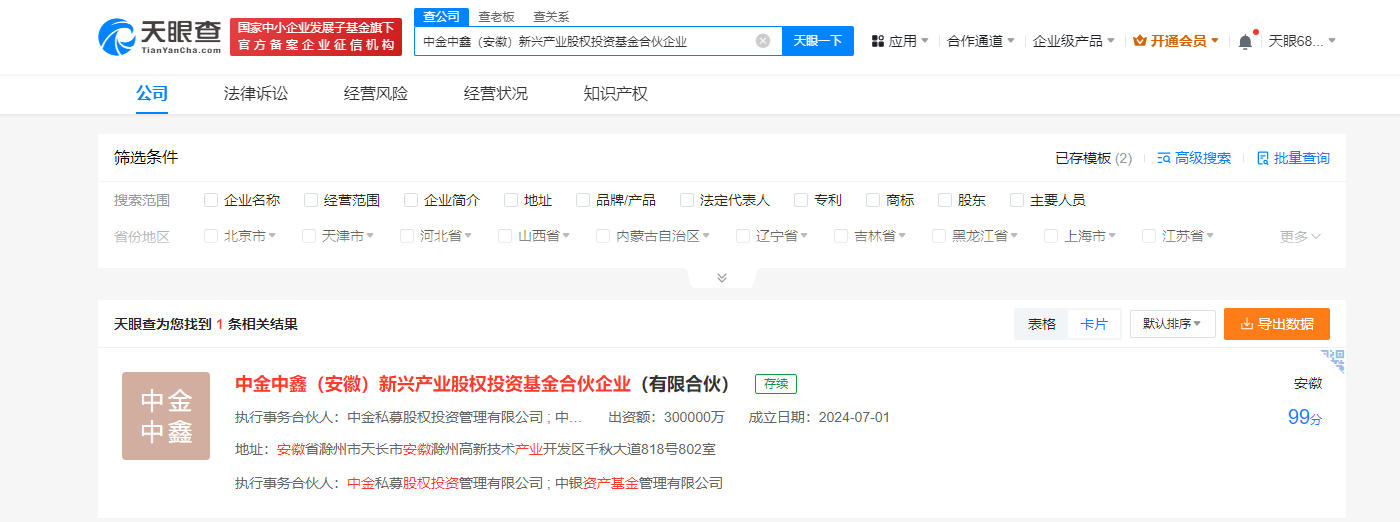Check the 商标 checkbox

pyautogui.click(x=873, y=200)
